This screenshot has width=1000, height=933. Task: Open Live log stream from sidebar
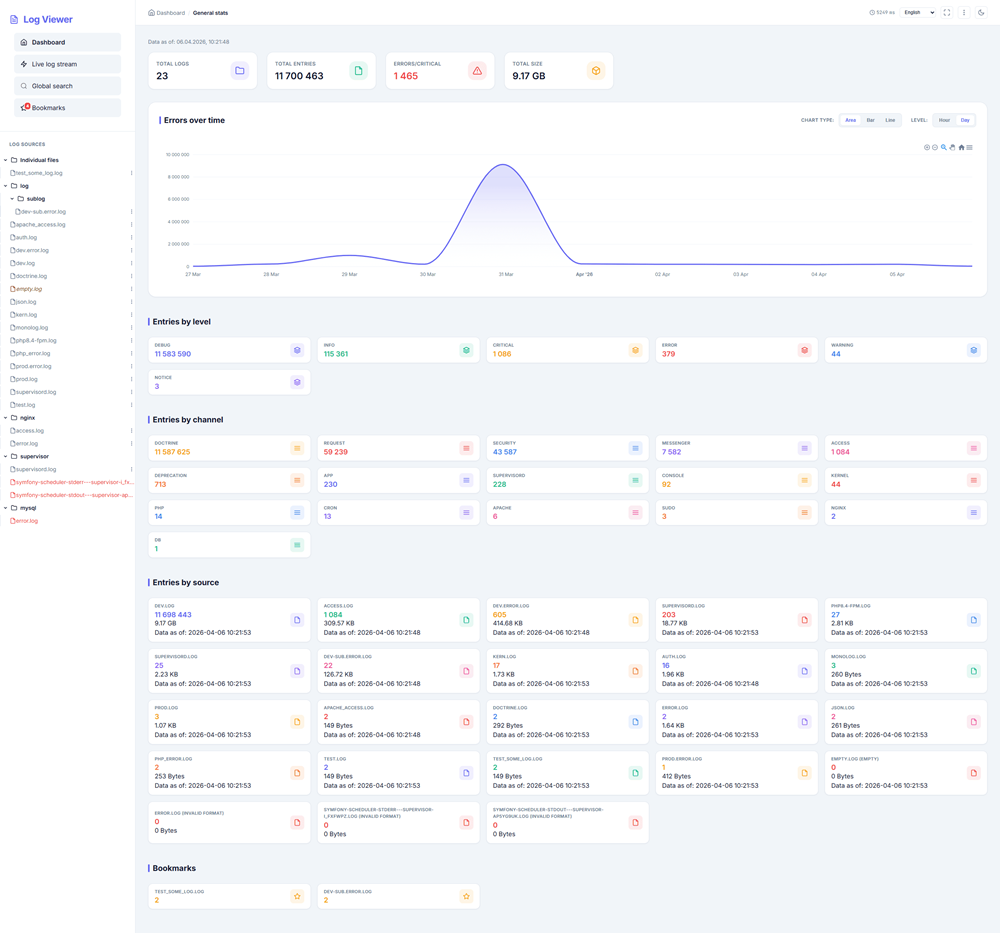(68, 64)
